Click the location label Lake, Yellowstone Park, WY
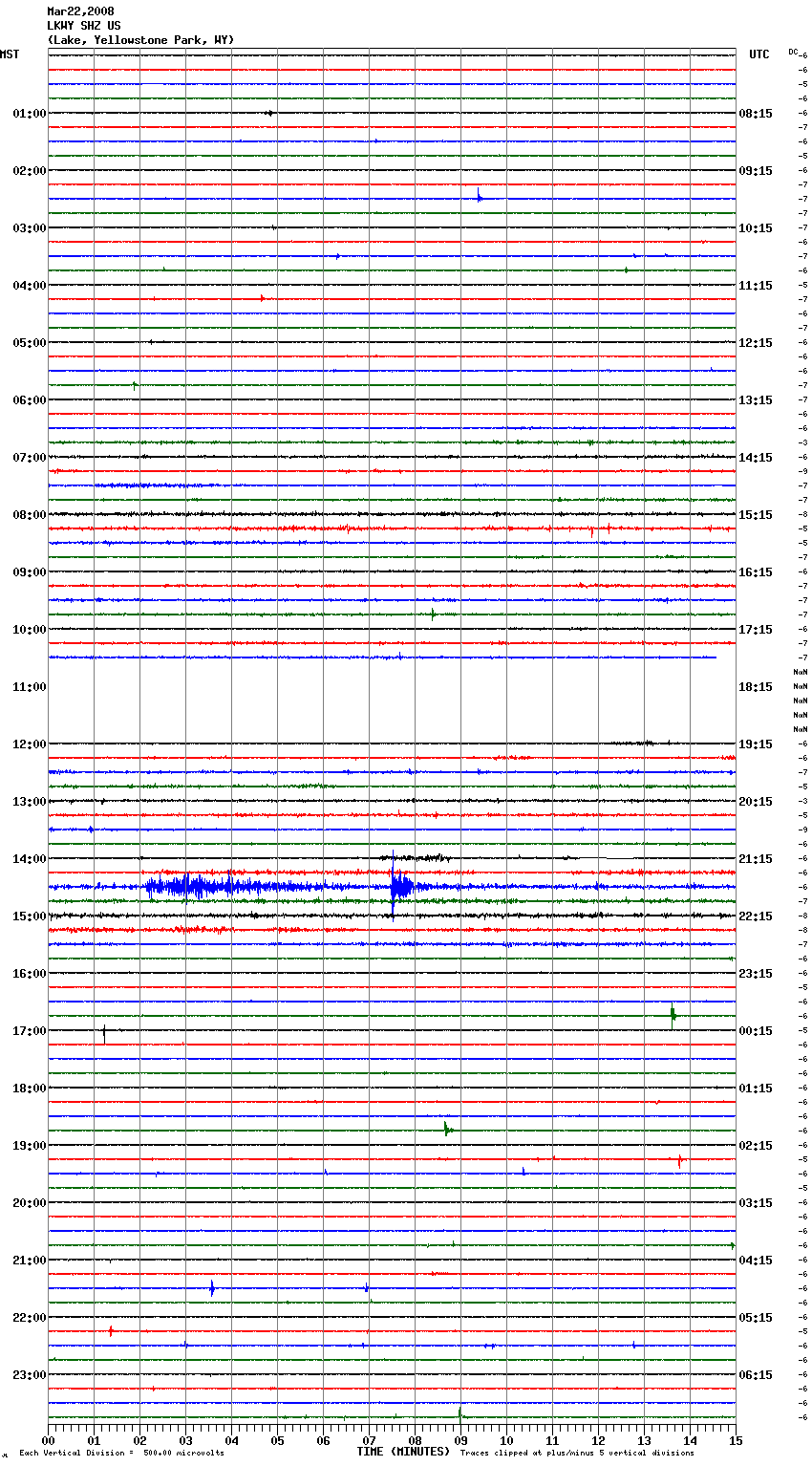This screenshot has height=1466, width=812. click(x=140, y=40)
